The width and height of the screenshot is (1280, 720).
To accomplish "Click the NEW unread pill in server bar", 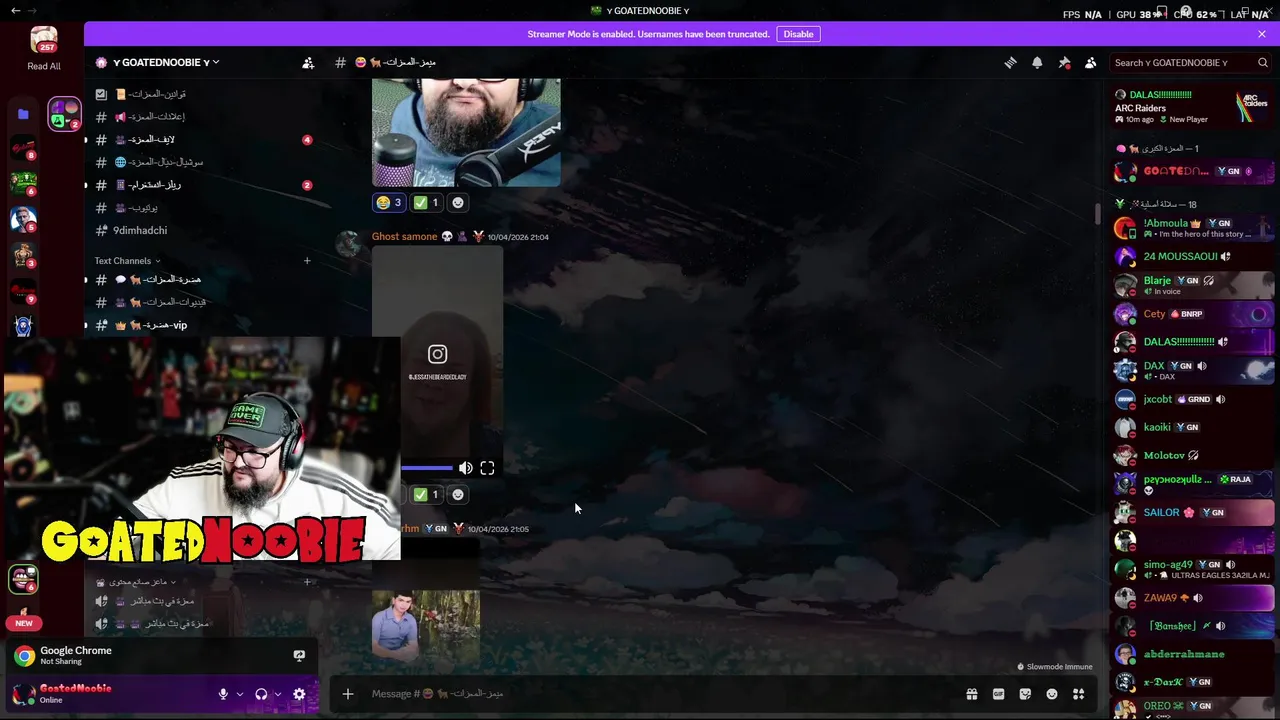I will (x=24, y=623).
